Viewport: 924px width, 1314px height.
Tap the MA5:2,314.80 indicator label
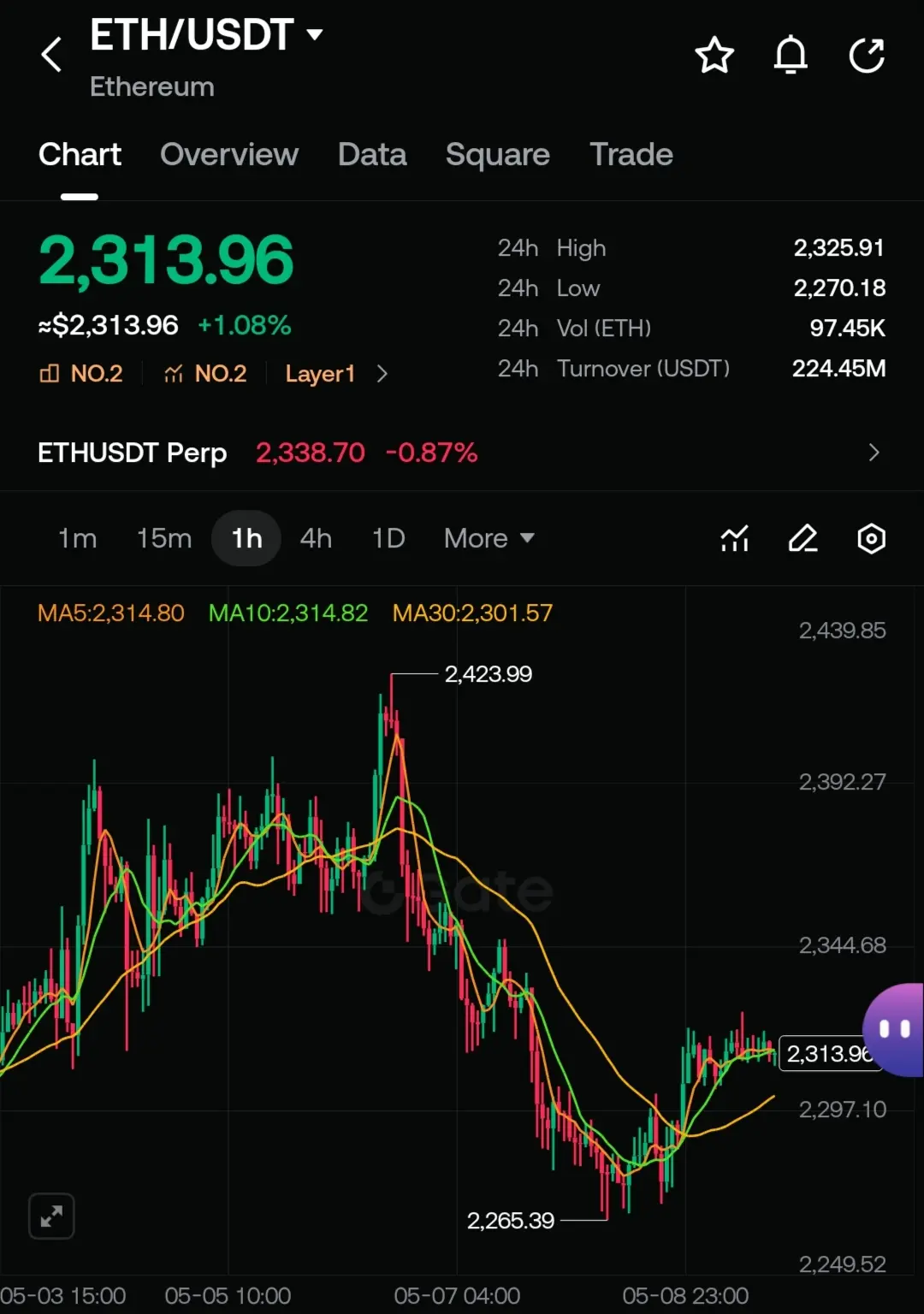coord(111,613)
